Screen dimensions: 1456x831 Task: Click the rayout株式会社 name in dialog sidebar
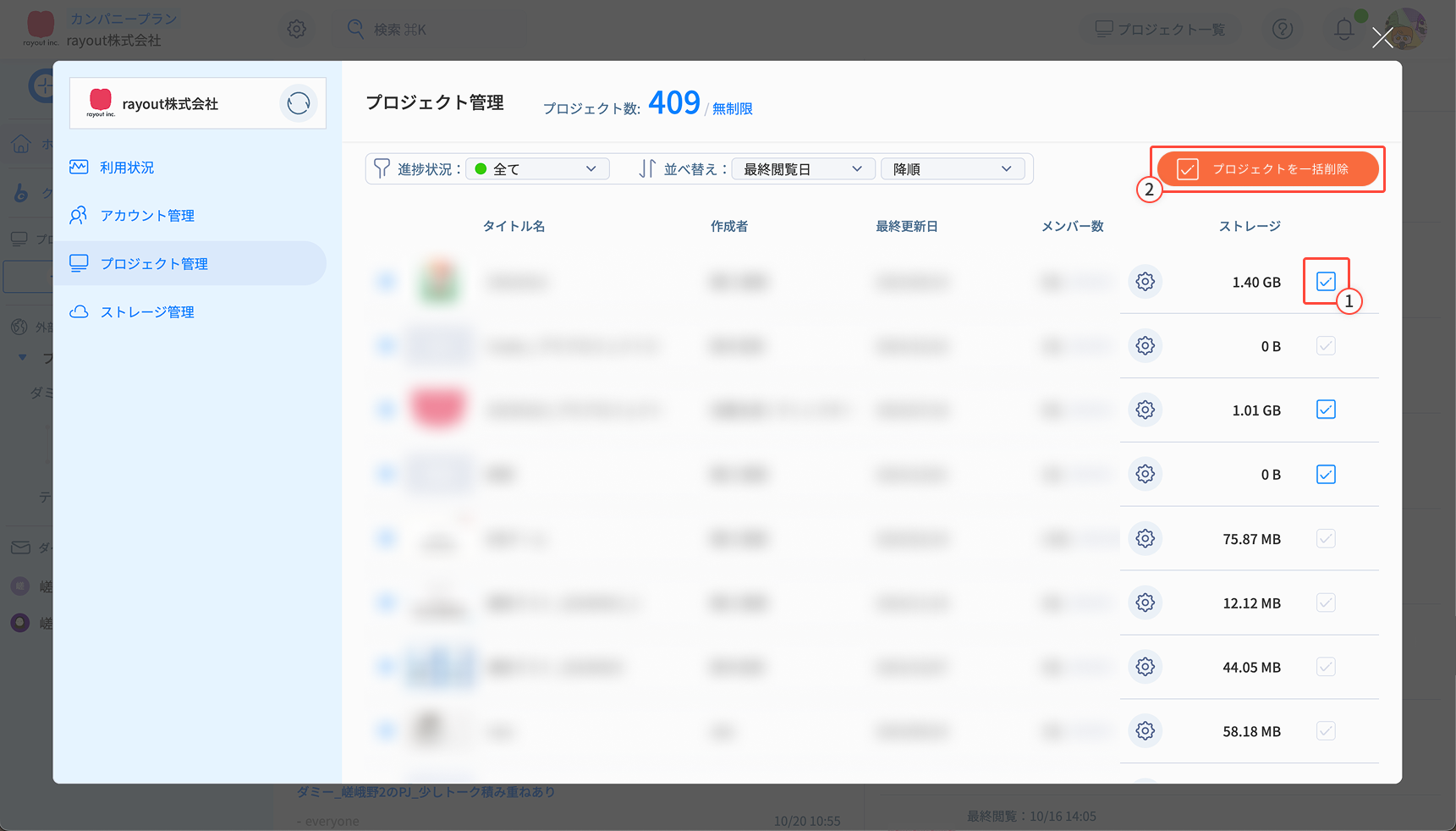pos(170,104)
